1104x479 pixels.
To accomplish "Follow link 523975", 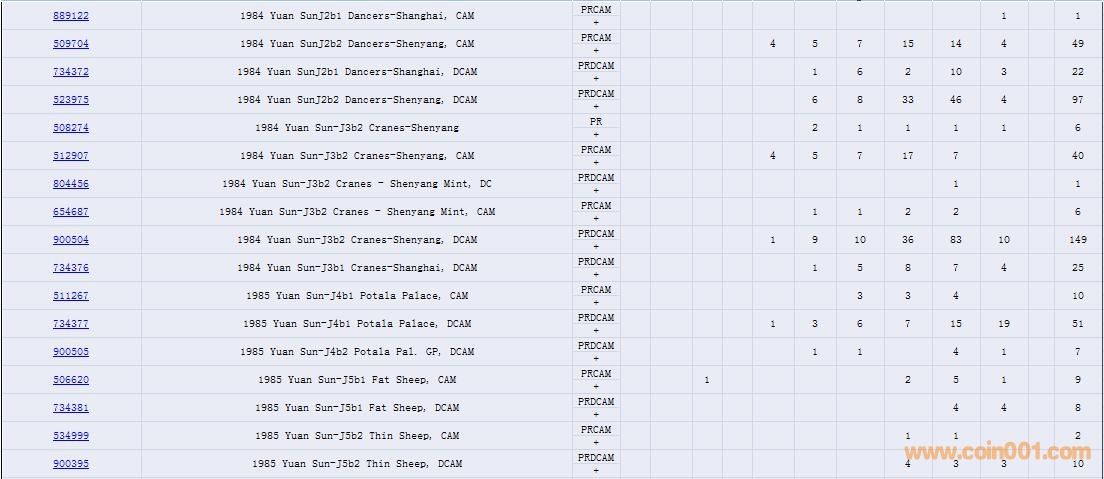I will [71, 100].
